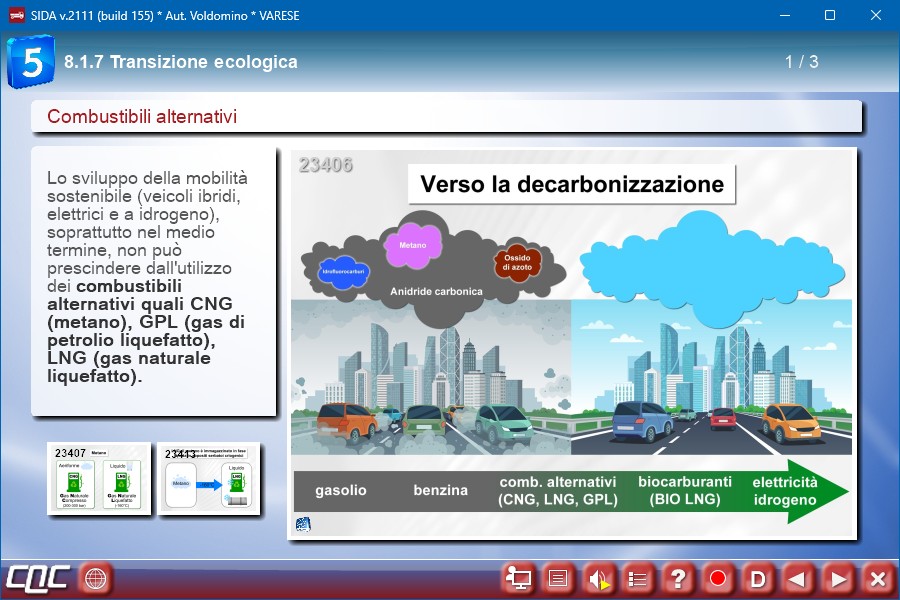900x600 pixels.
Task: Click the CQC logo
Action: coord(38,578)
